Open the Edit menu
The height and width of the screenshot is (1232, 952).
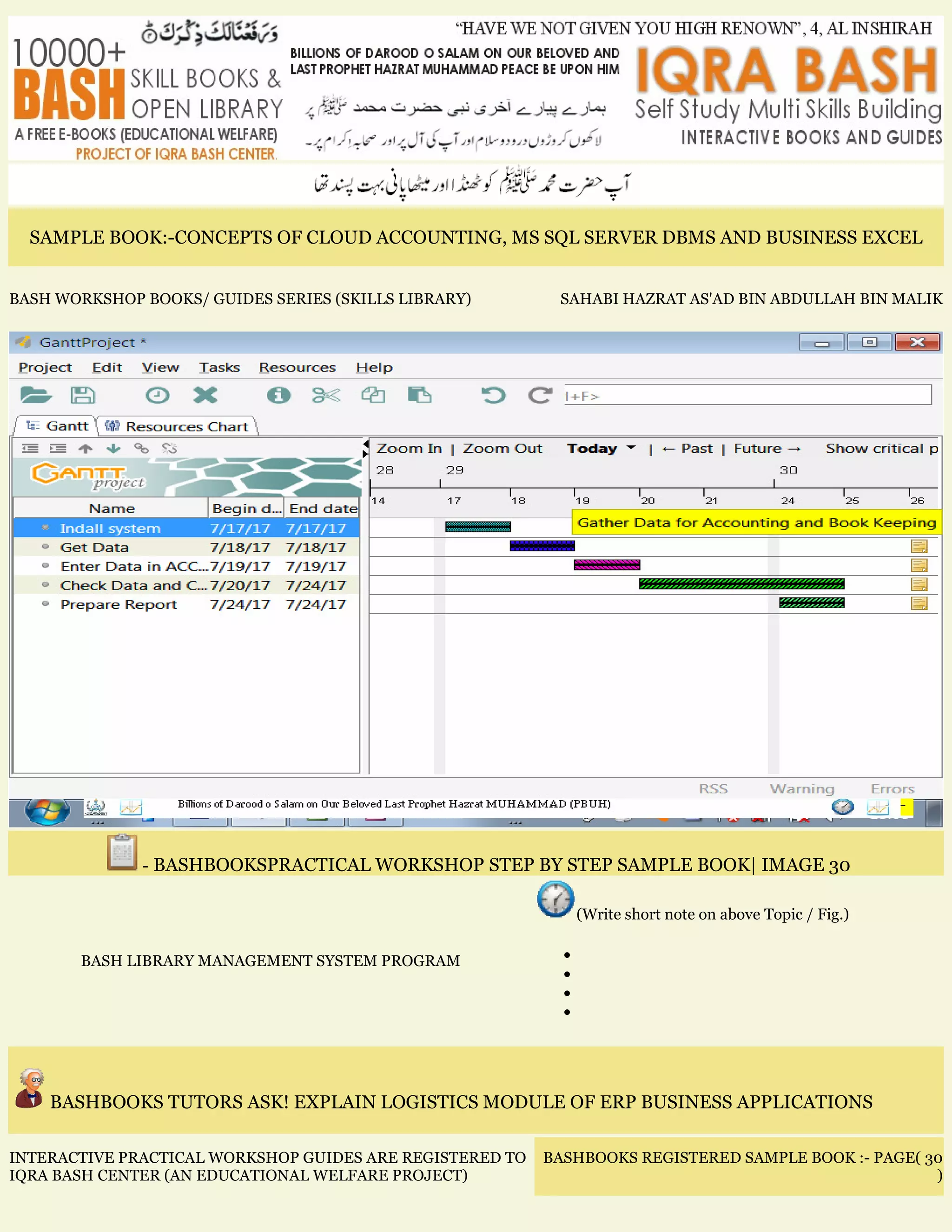pos(107,367)
